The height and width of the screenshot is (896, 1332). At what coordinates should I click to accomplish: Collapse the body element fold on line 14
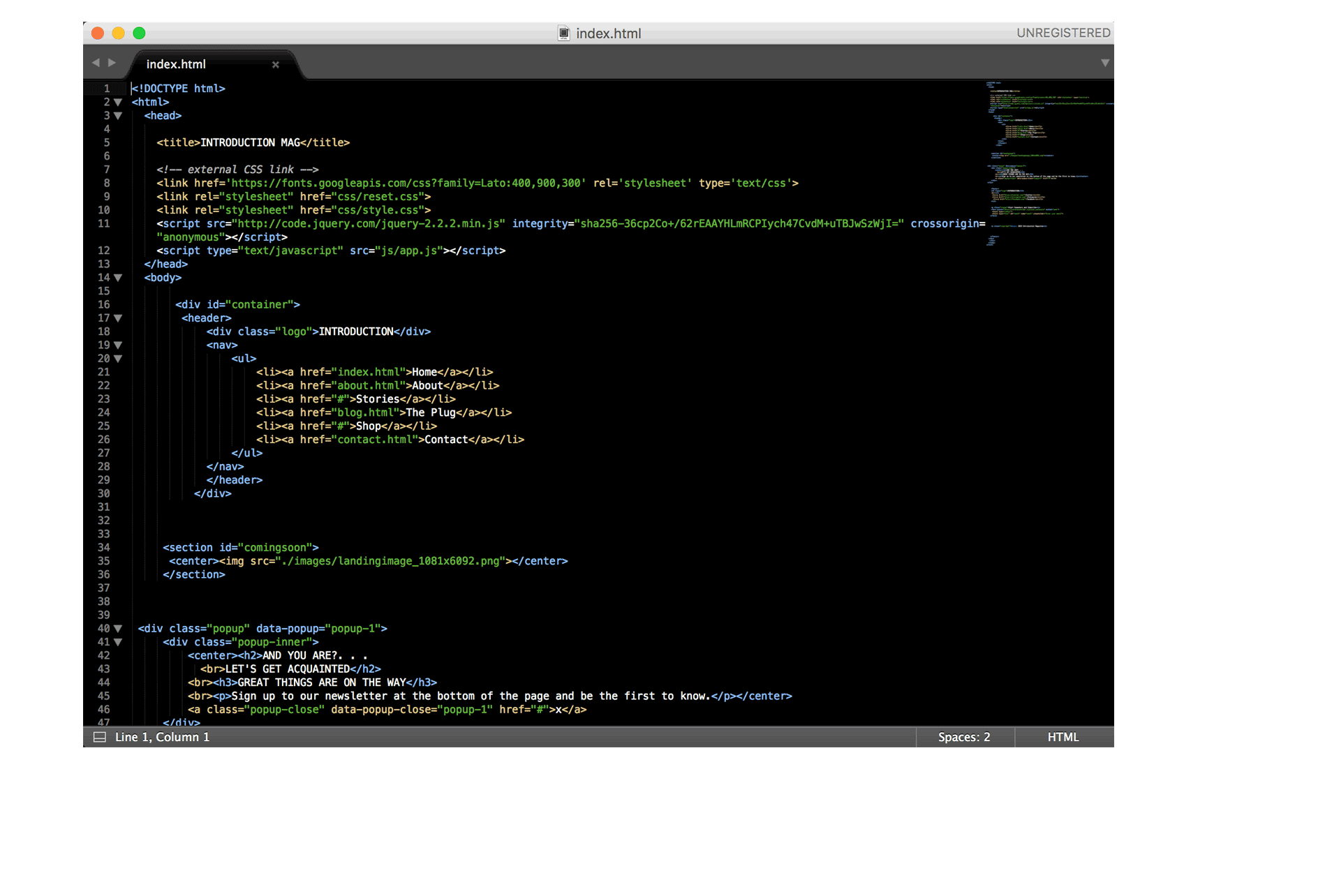[x=118, y=278]
